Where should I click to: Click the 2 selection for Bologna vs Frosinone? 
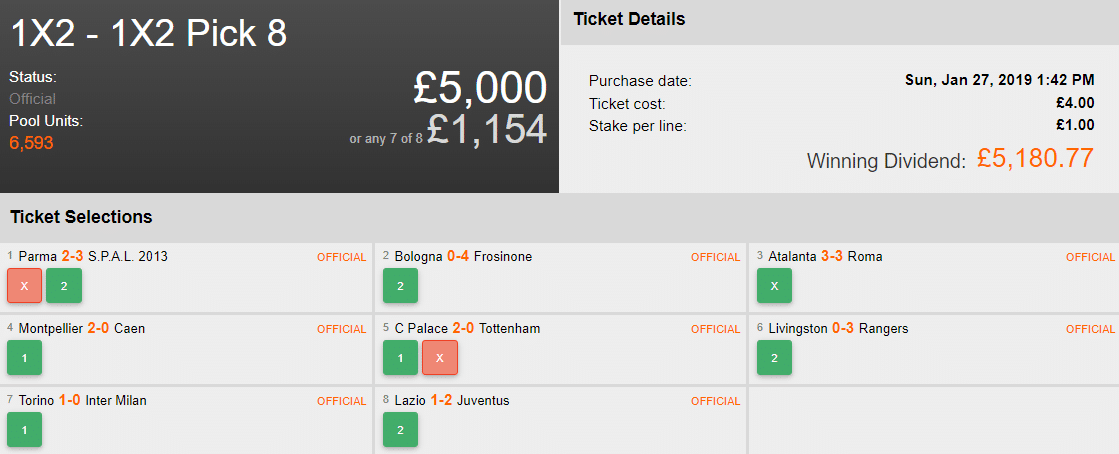click(x=400, y=285)
